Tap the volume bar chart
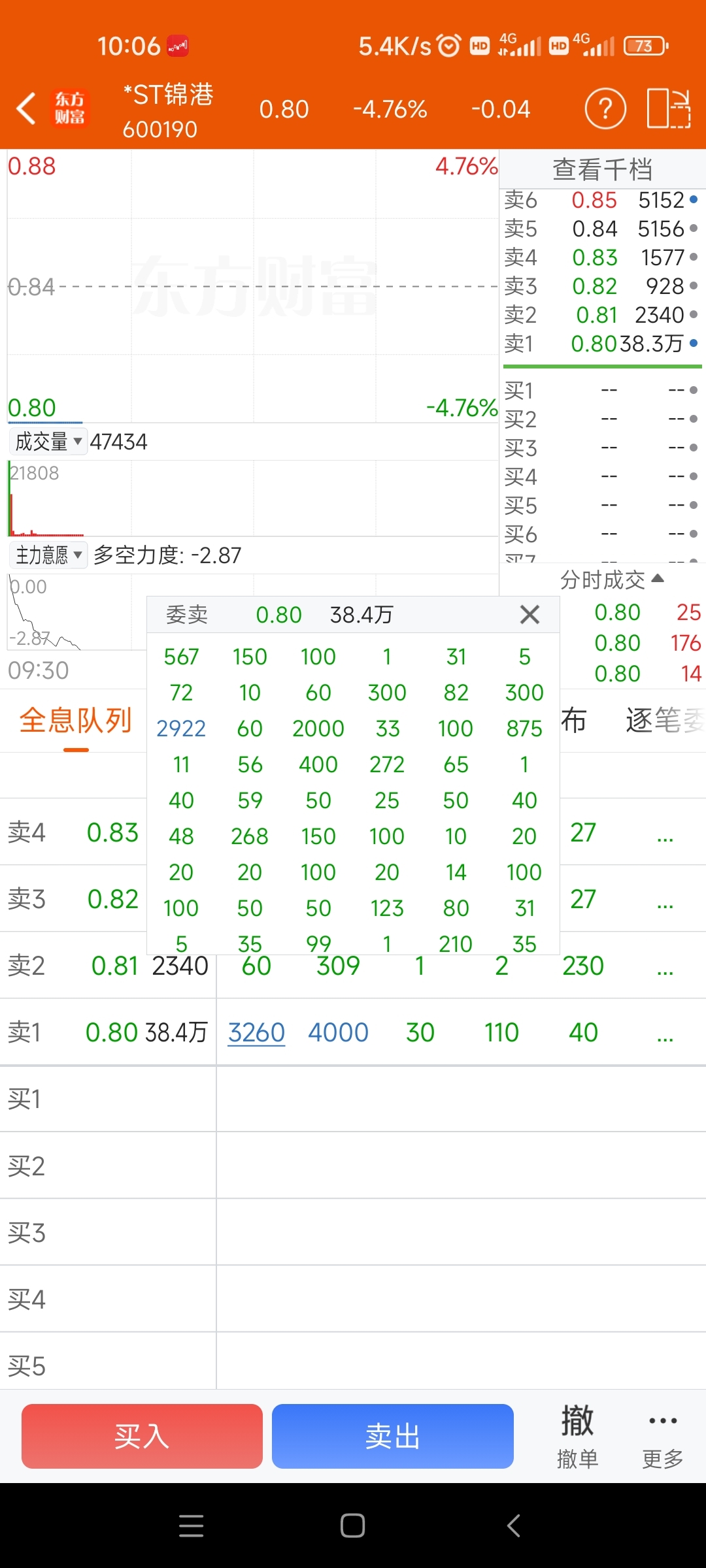The height and width of the screenshot is (1568, 706). pyautogui.click(x=252, y=498)
